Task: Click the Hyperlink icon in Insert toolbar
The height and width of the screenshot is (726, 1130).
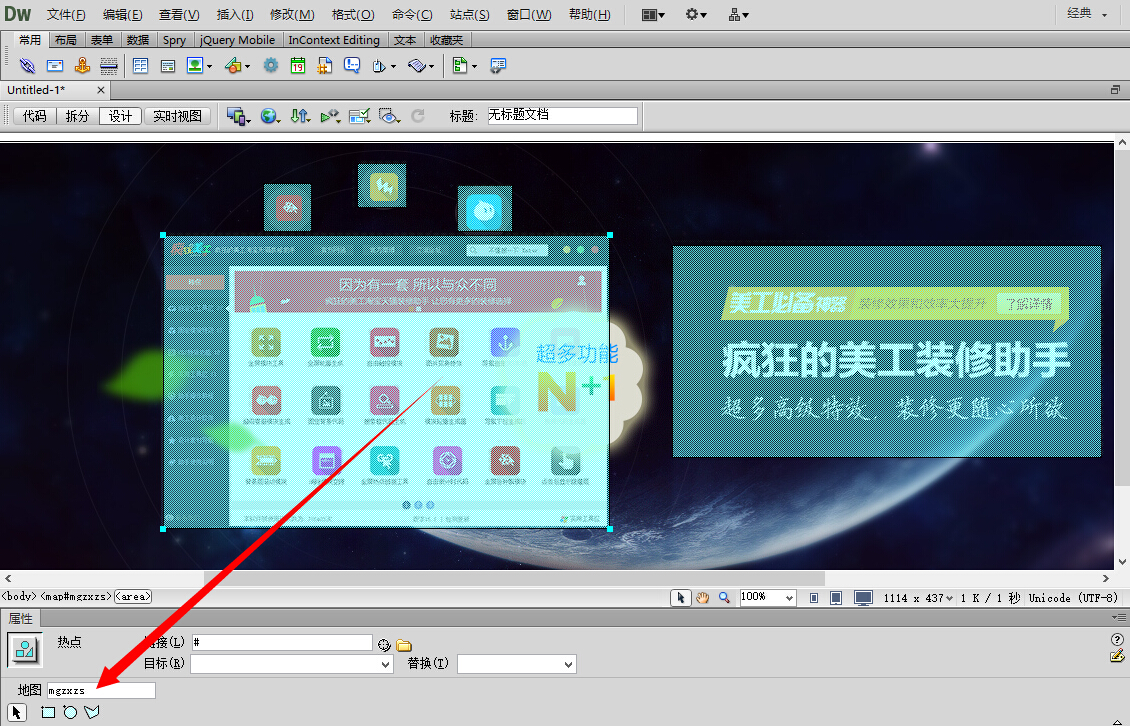Action: pyautogui.click(x=27, y=66)
